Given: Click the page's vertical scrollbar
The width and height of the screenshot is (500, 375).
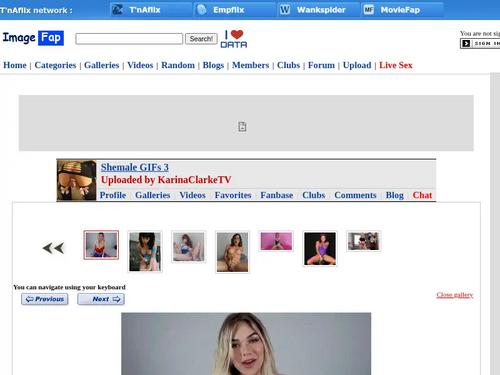Looking at the screenshot, I should point(495,223).
